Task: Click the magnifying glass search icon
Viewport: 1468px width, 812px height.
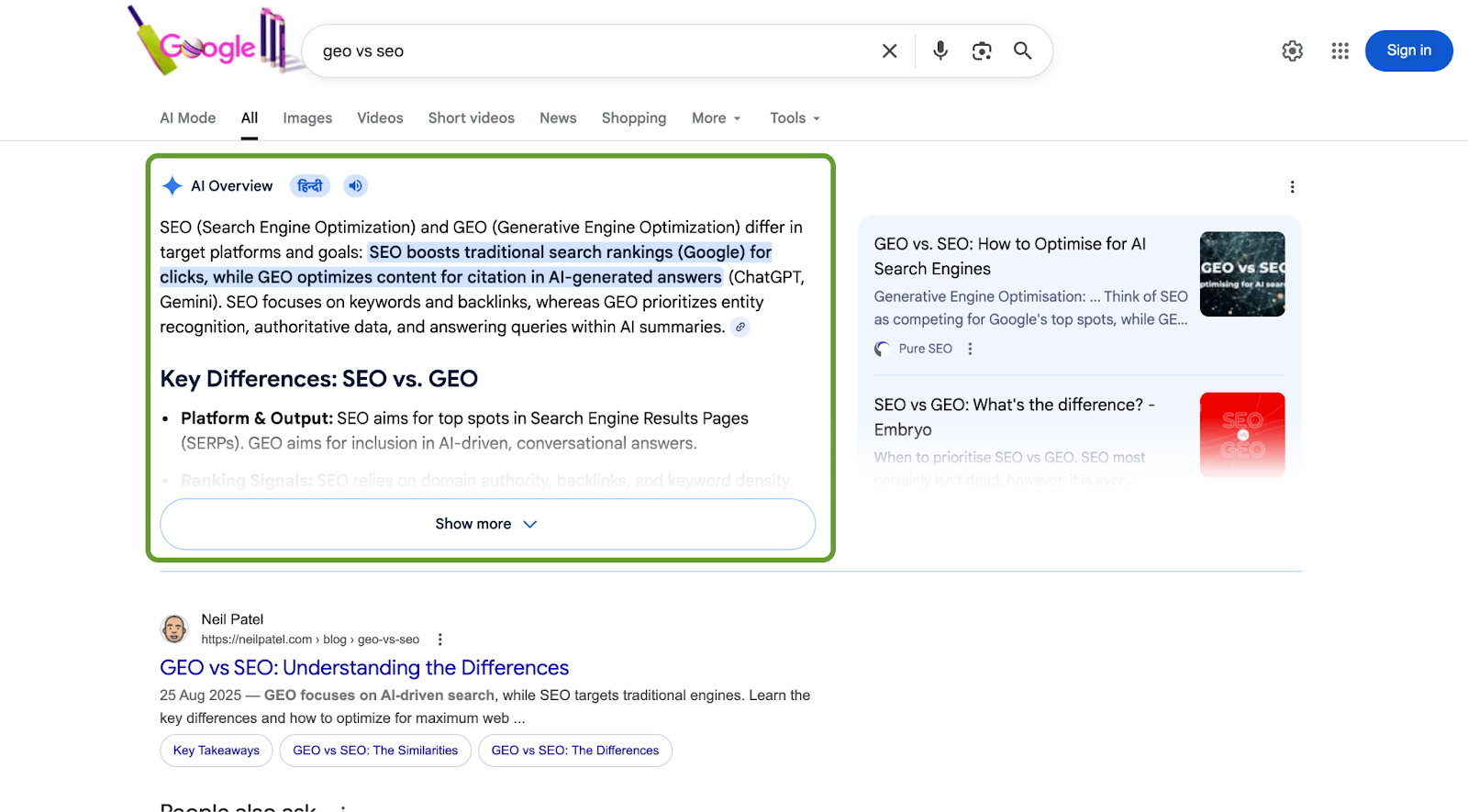Action: [1022, 51]
